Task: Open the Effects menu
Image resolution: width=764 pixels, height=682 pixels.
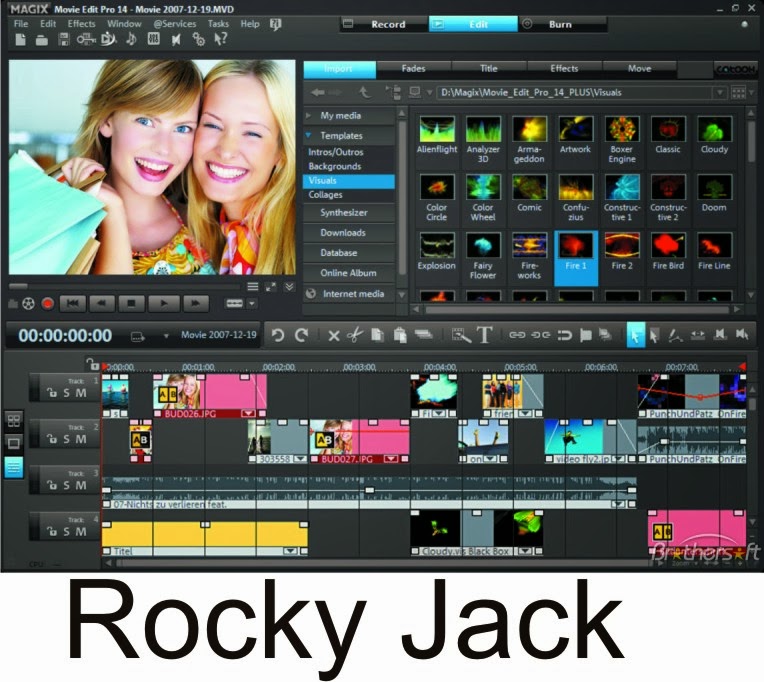Action: pos(81,23)
